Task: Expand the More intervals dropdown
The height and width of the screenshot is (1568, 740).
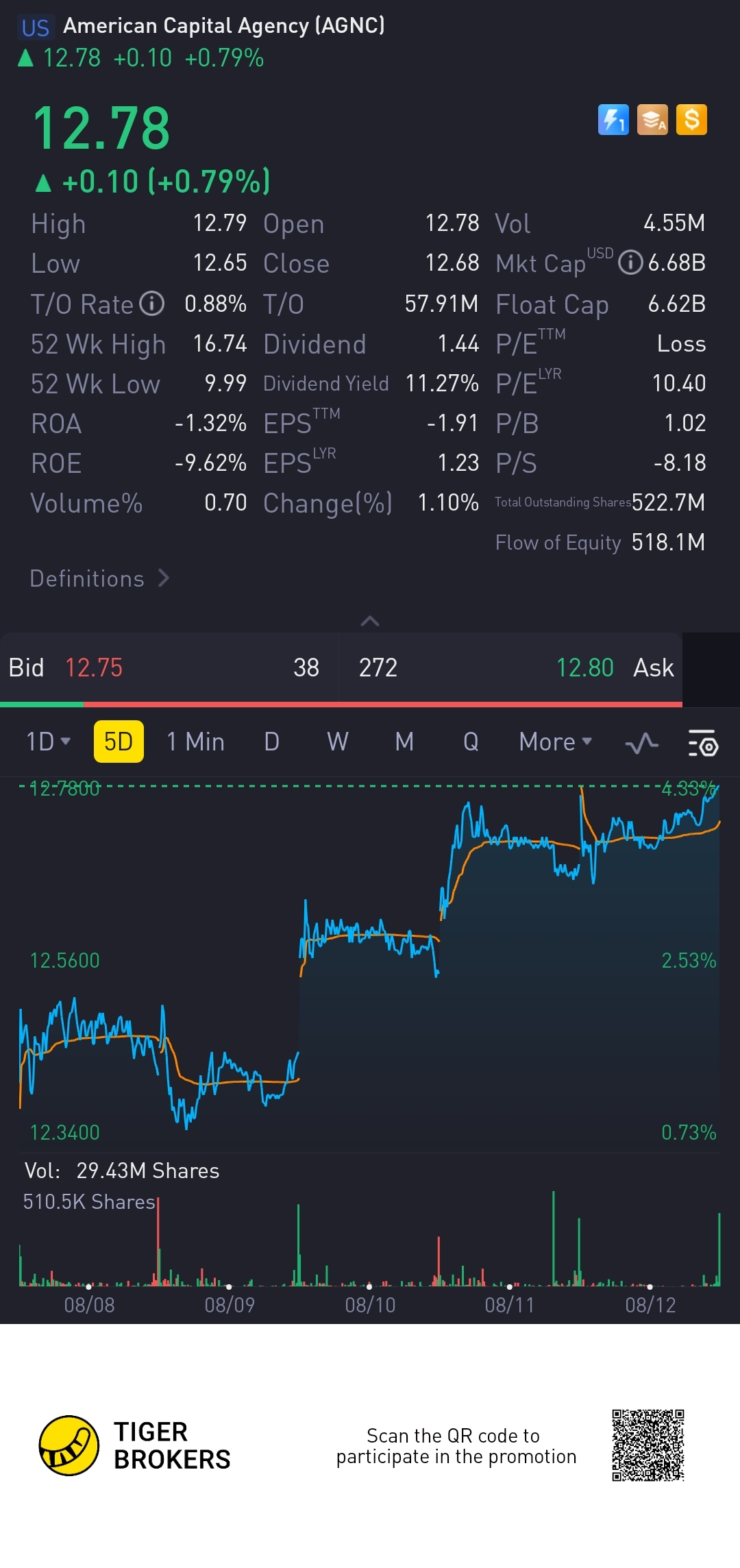Action: [x=556, y=742]
